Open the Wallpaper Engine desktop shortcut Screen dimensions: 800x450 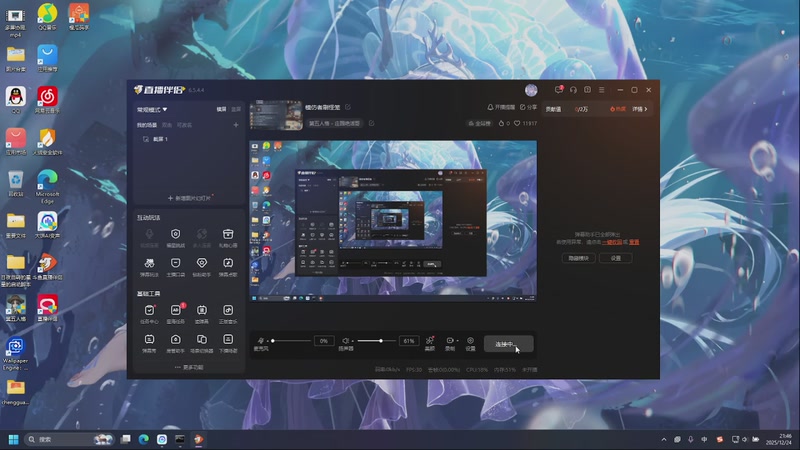coord(15,354)
